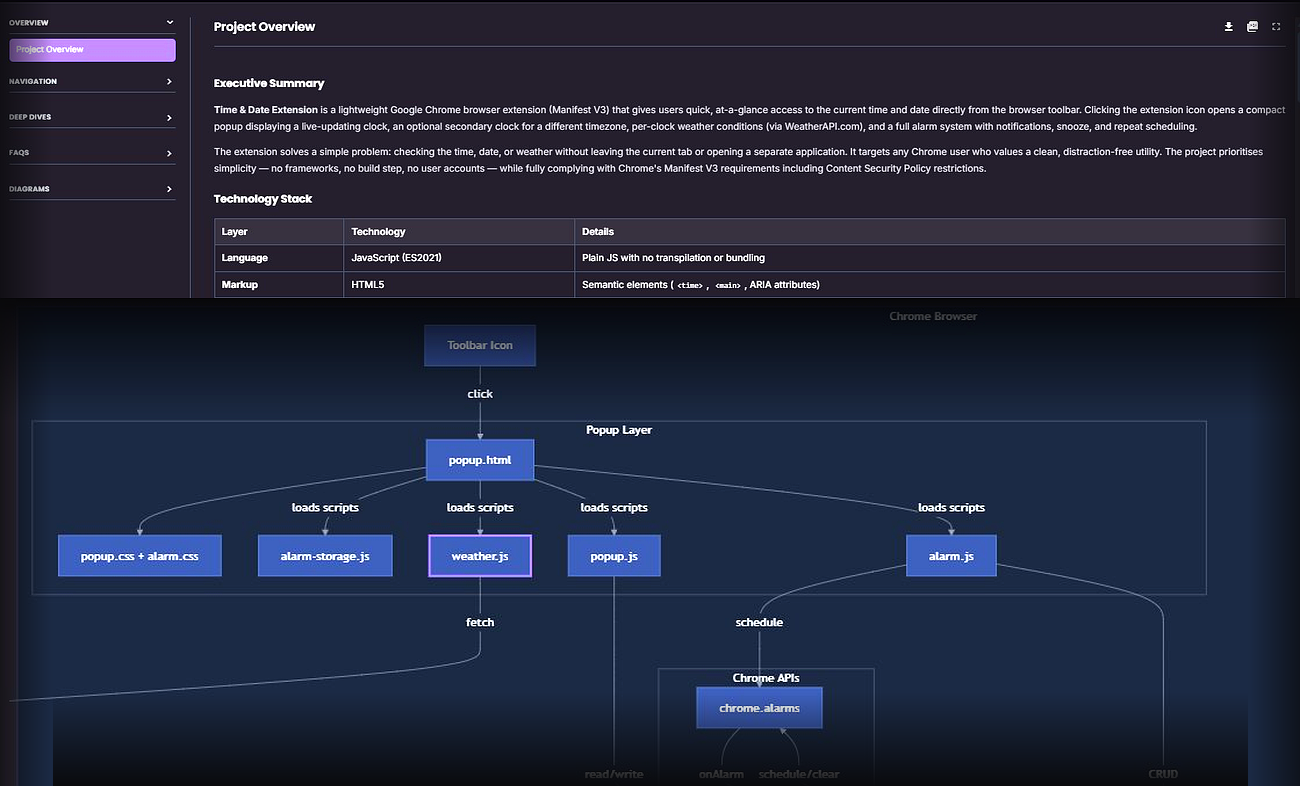Image resolution: width=1300 pixels, height=786 pixels.
Task: Open the image gallery icon in header
Action: click(x=1252, y=27)
